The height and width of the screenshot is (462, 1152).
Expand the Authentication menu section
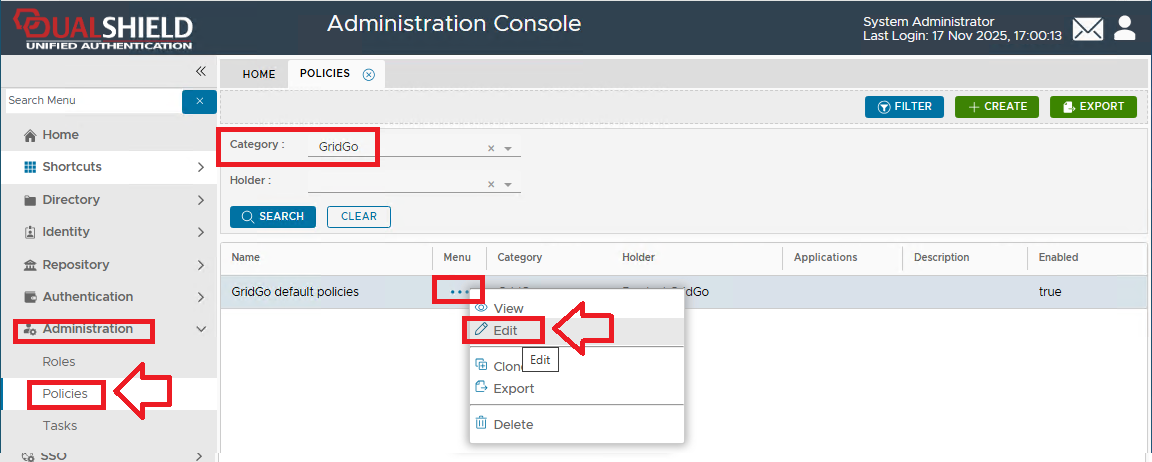pyautogui.click(x=201, y=297)
